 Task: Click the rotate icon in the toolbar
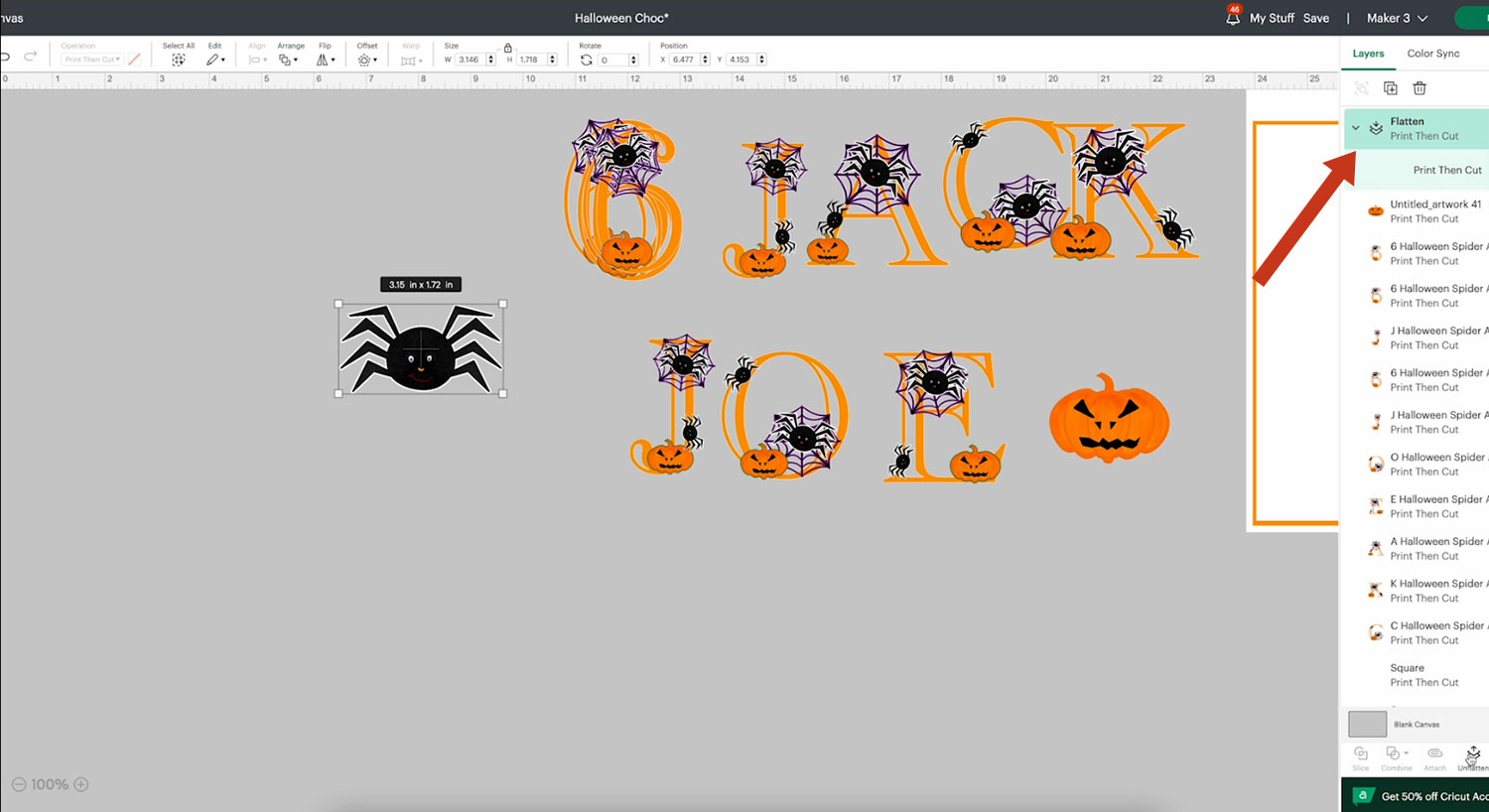coord(587,60)
